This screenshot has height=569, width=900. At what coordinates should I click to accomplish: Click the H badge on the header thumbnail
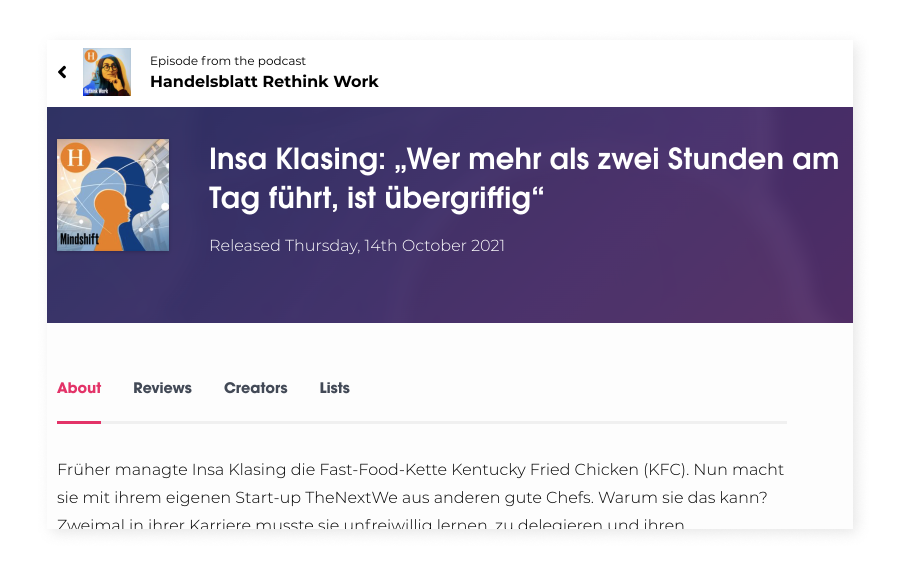pyautogui.click(x=91, y=56)
